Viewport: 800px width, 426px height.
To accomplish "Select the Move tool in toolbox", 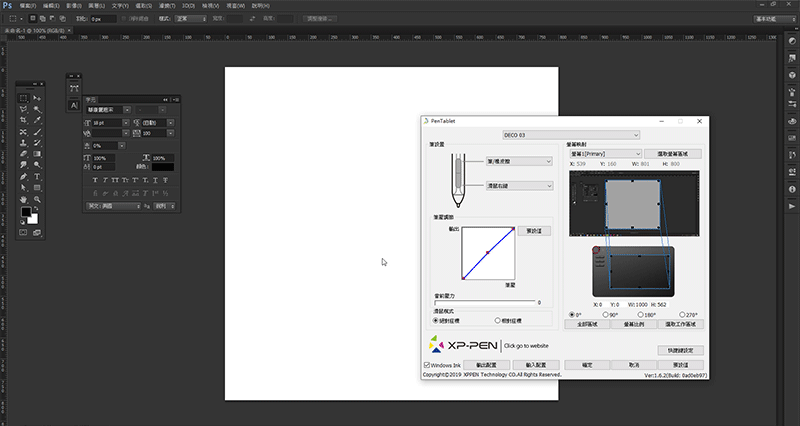I will [x=37, y=98].
